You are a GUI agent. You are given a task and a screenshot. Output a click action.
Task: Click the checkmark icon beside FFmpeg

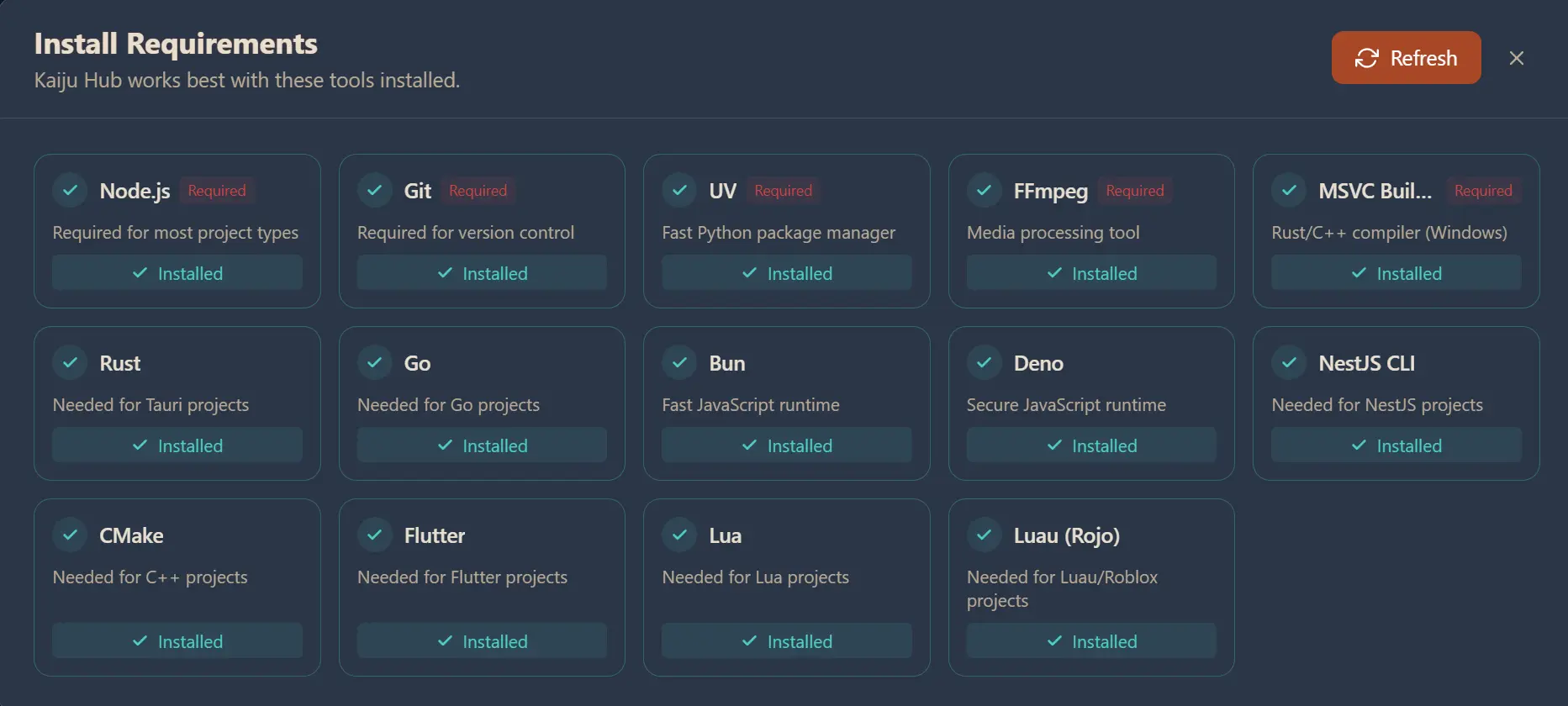(x=985, y=191)
